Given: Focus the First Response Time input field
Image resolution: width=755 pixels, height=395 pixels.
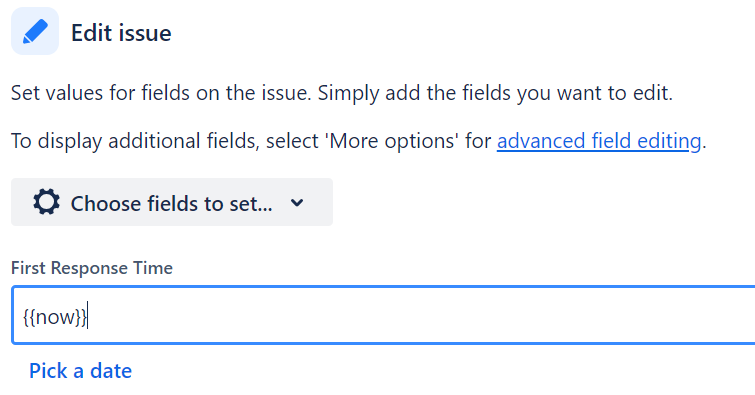Looking at the screenshot, I should click(x=384, y=315).
